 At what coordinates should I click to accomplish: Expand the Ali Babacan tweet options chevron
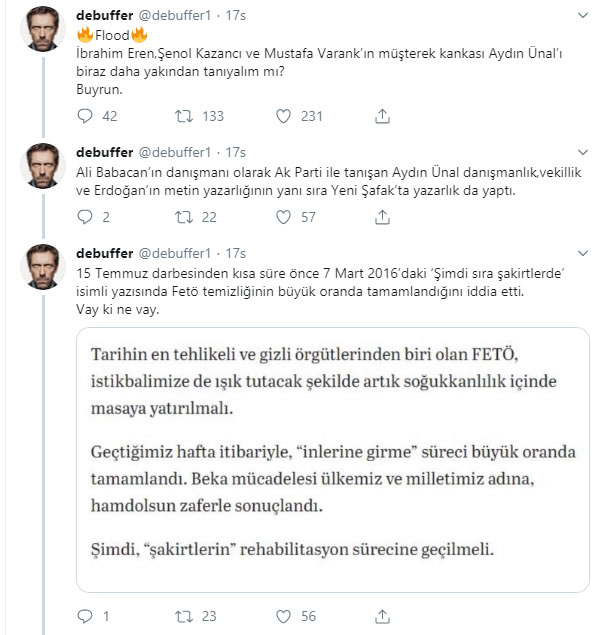pos(582,152)
